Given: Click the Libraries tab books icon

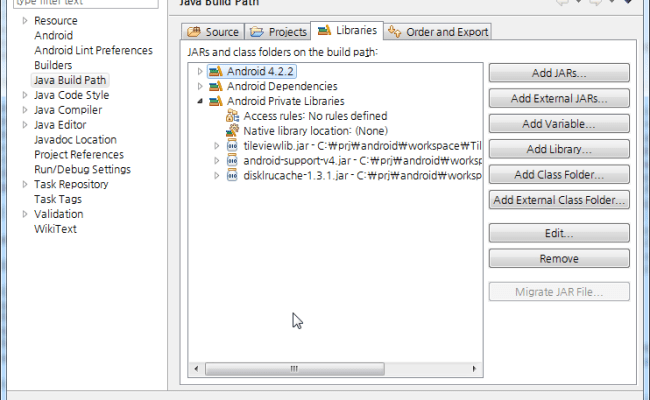Looking at the screenshot, I should [324, 30].
